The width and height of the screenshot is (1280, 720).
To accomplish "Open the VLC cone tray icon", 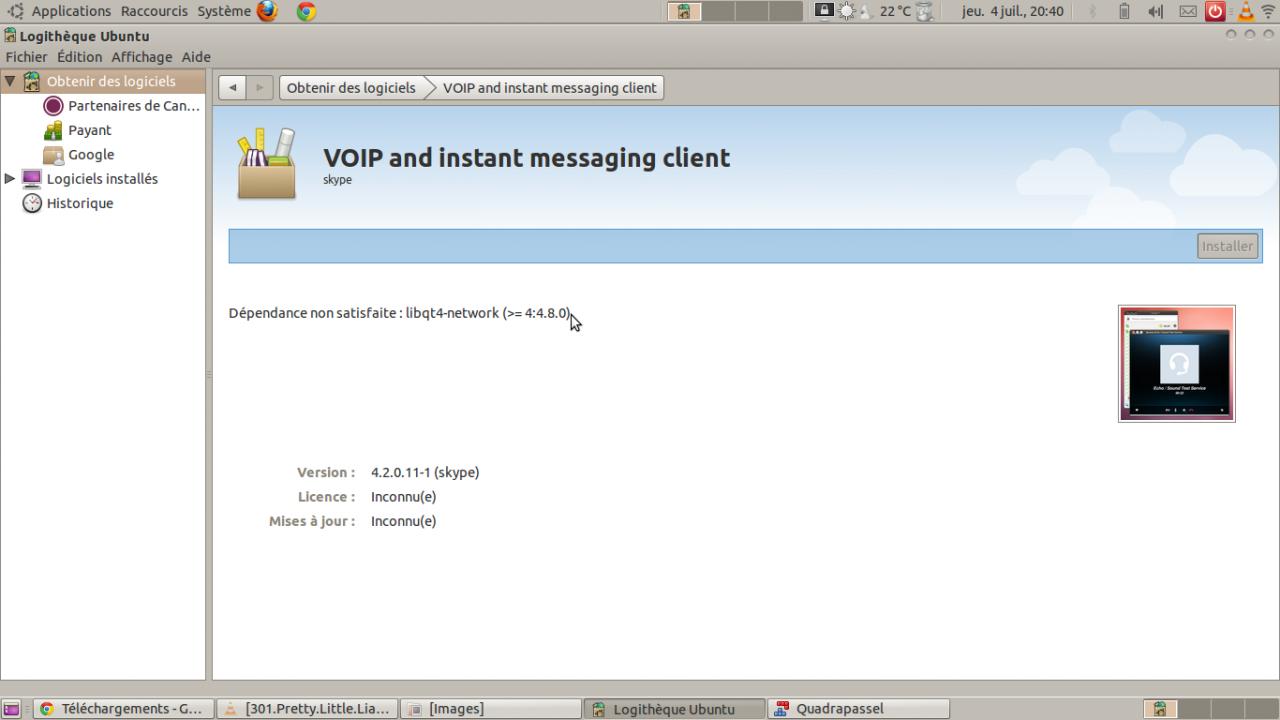I will 1245,11.
